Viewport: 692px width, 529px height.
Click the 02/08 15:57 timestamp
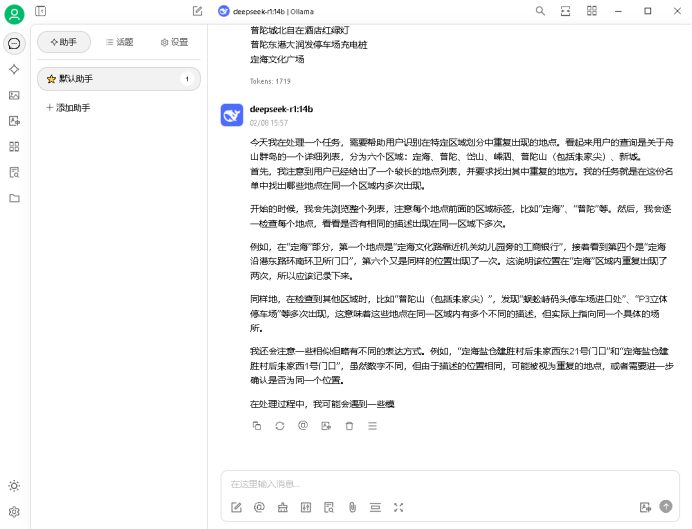point(269,123)
